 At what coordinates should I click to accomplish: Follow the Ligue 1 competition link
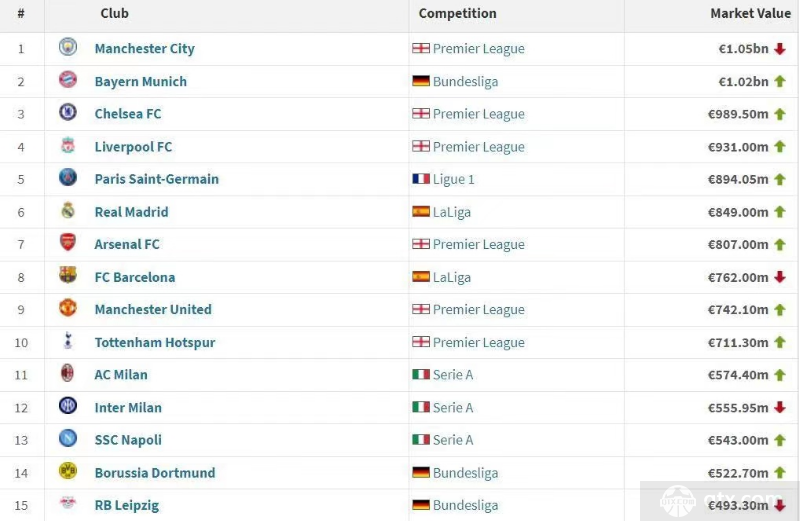pos(454,180)
